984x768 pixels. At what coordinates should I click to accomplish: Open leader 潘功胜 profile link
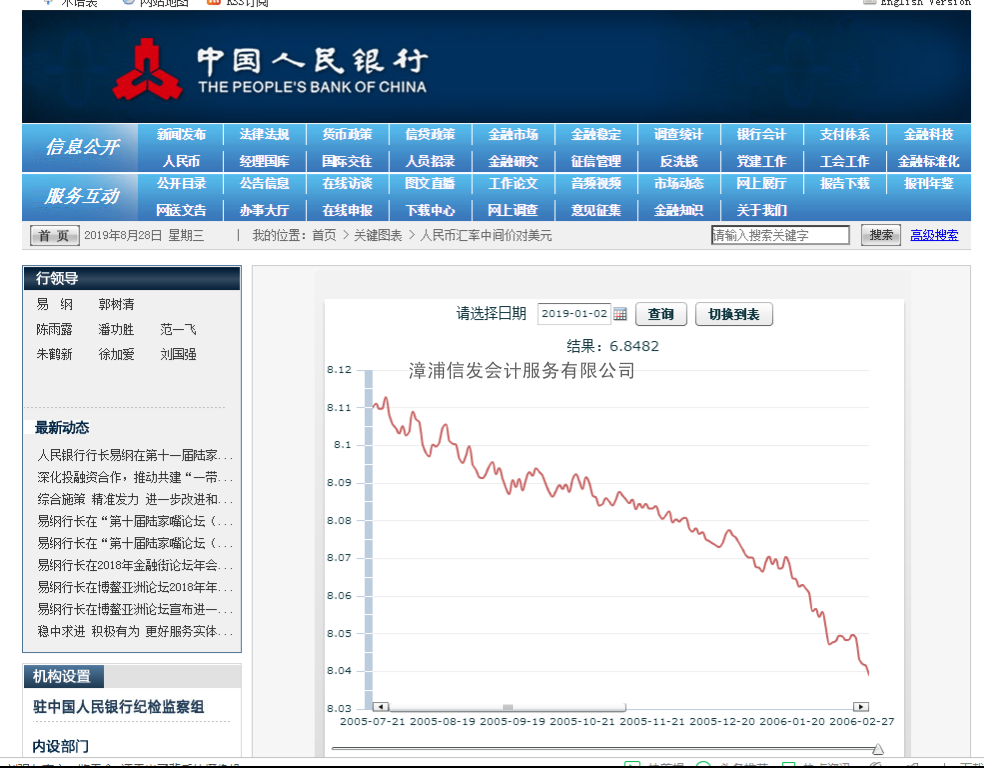tap(116, 329)
